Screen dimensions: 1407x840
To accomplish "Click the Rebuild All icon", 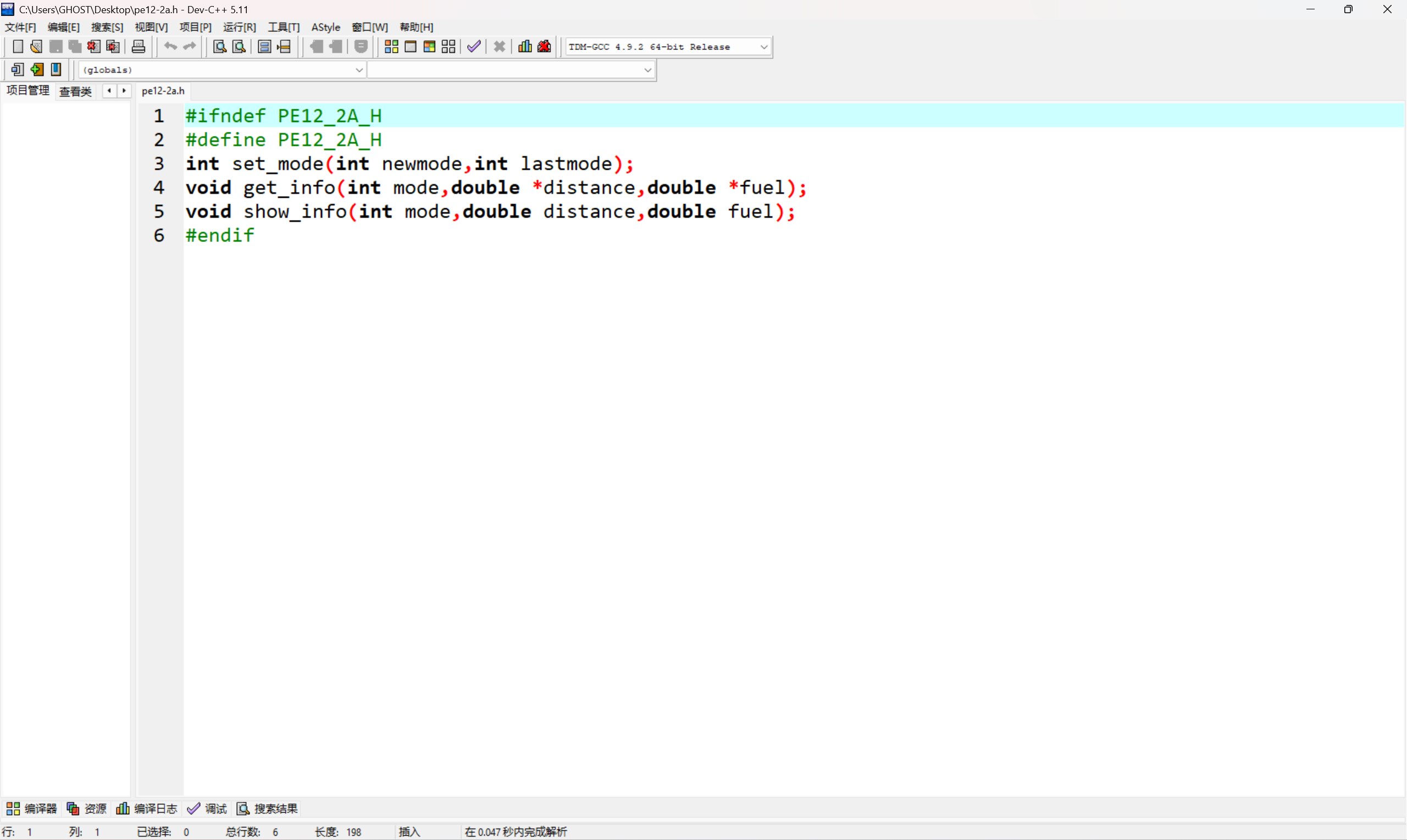I will pos(448,46).
